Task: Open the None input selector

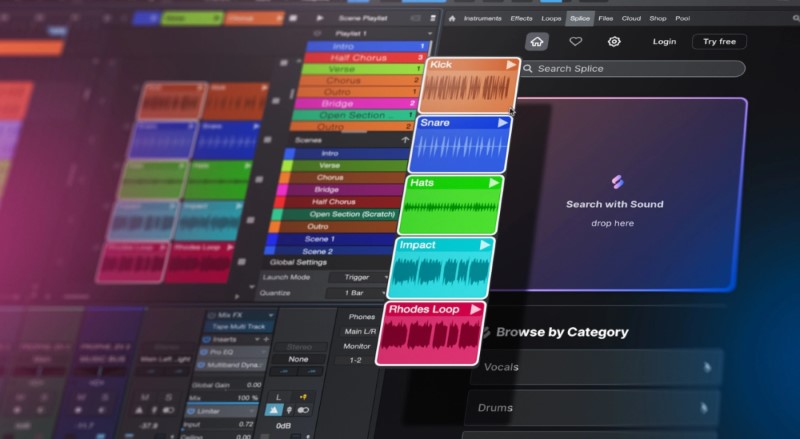Action: [x=298, y=359]
